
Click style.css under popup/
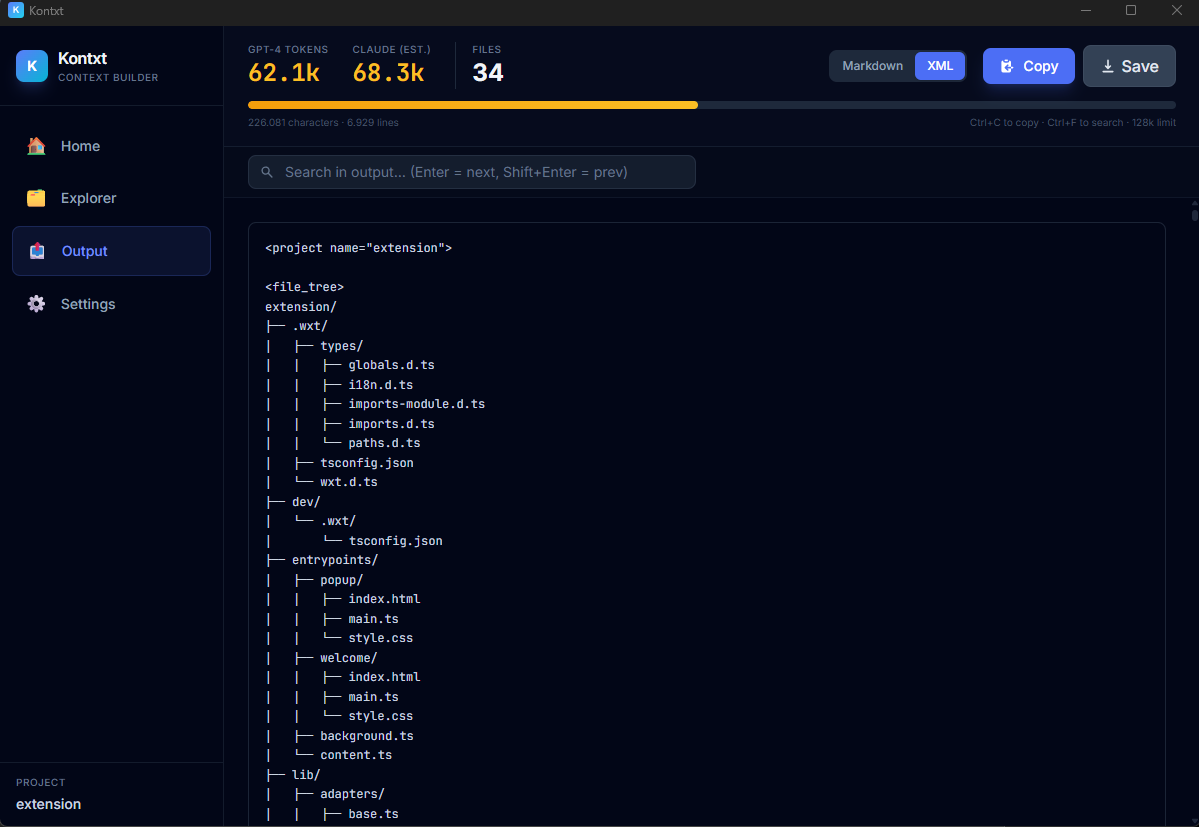(381, 637)
